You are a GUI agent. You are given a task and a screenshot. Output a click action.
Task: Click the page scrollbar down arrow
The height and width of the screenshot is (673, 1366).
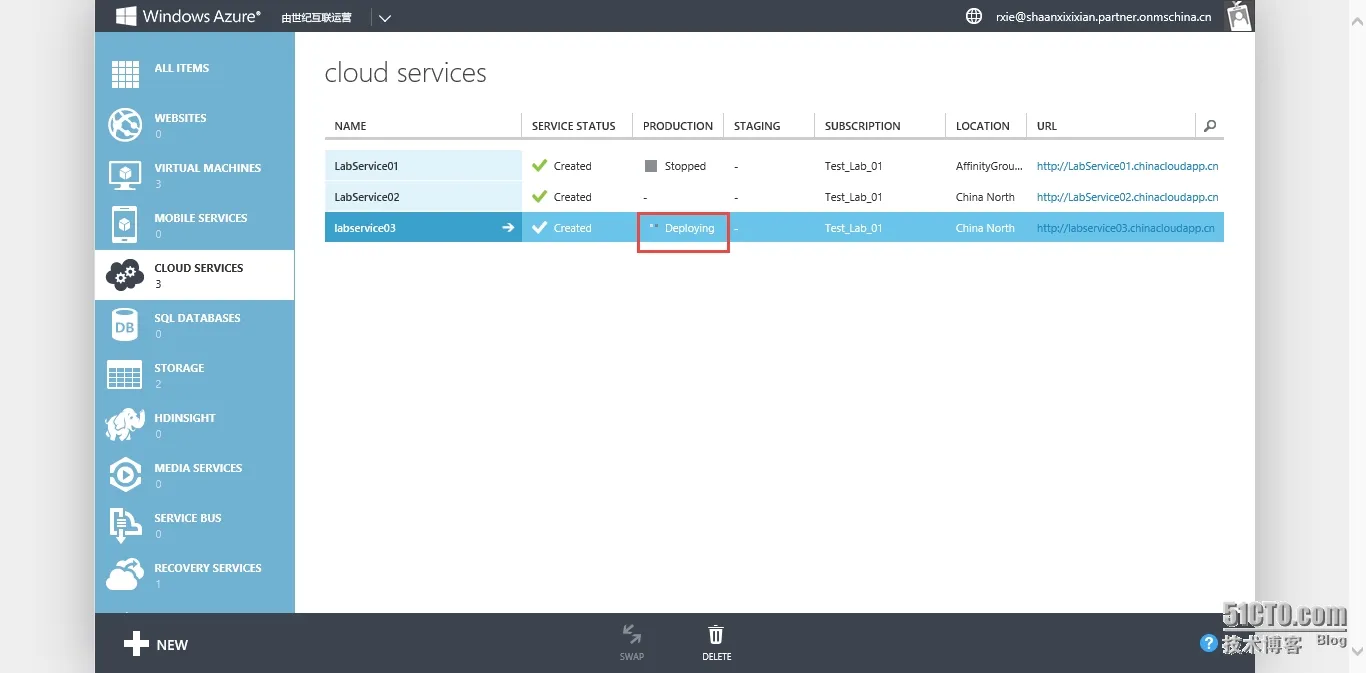click(1356, 651)
